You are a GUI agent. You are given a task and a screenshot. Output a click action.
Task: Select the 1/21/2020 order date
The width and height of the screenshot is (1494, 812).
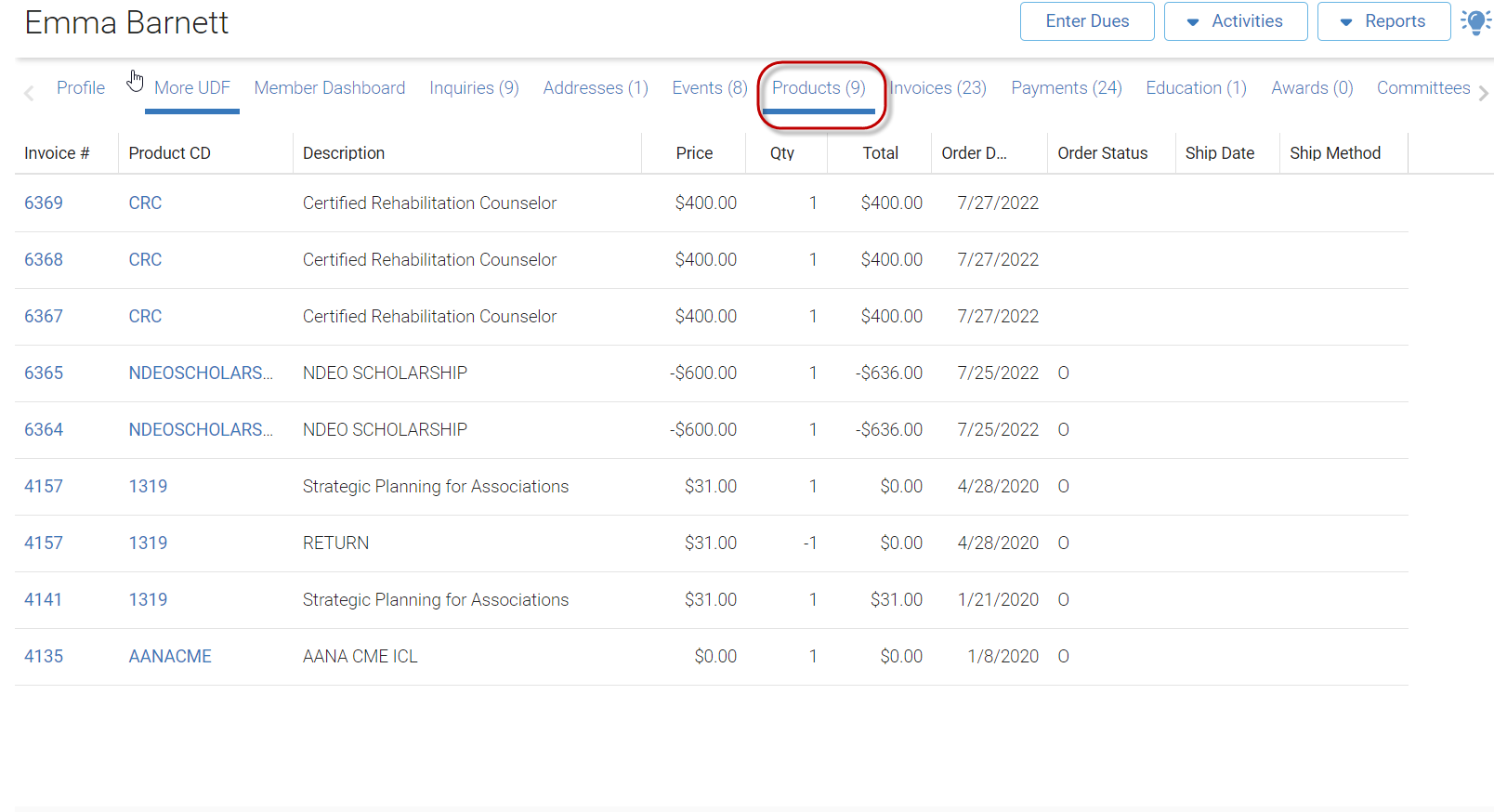coord(998,600)
